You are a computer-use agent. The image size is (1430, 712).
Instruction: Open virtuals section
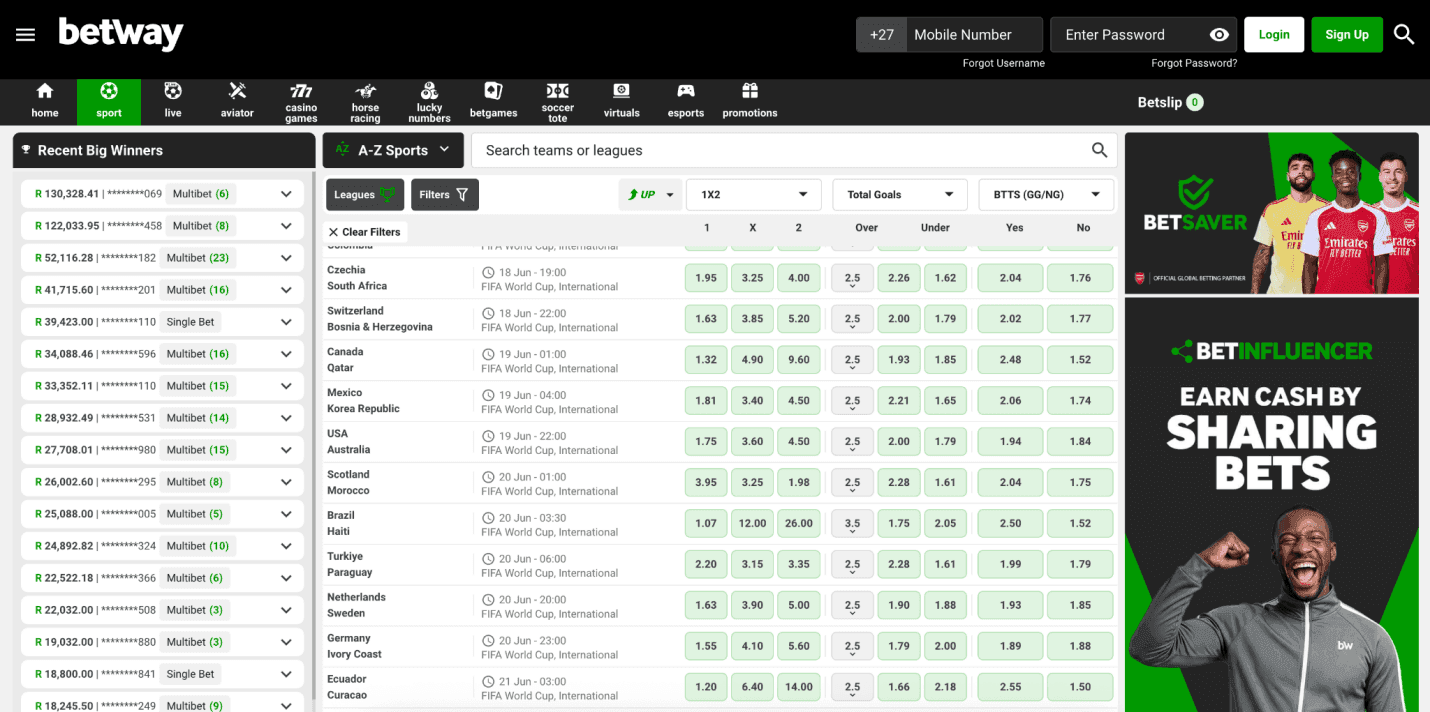[x=621, y=101]
